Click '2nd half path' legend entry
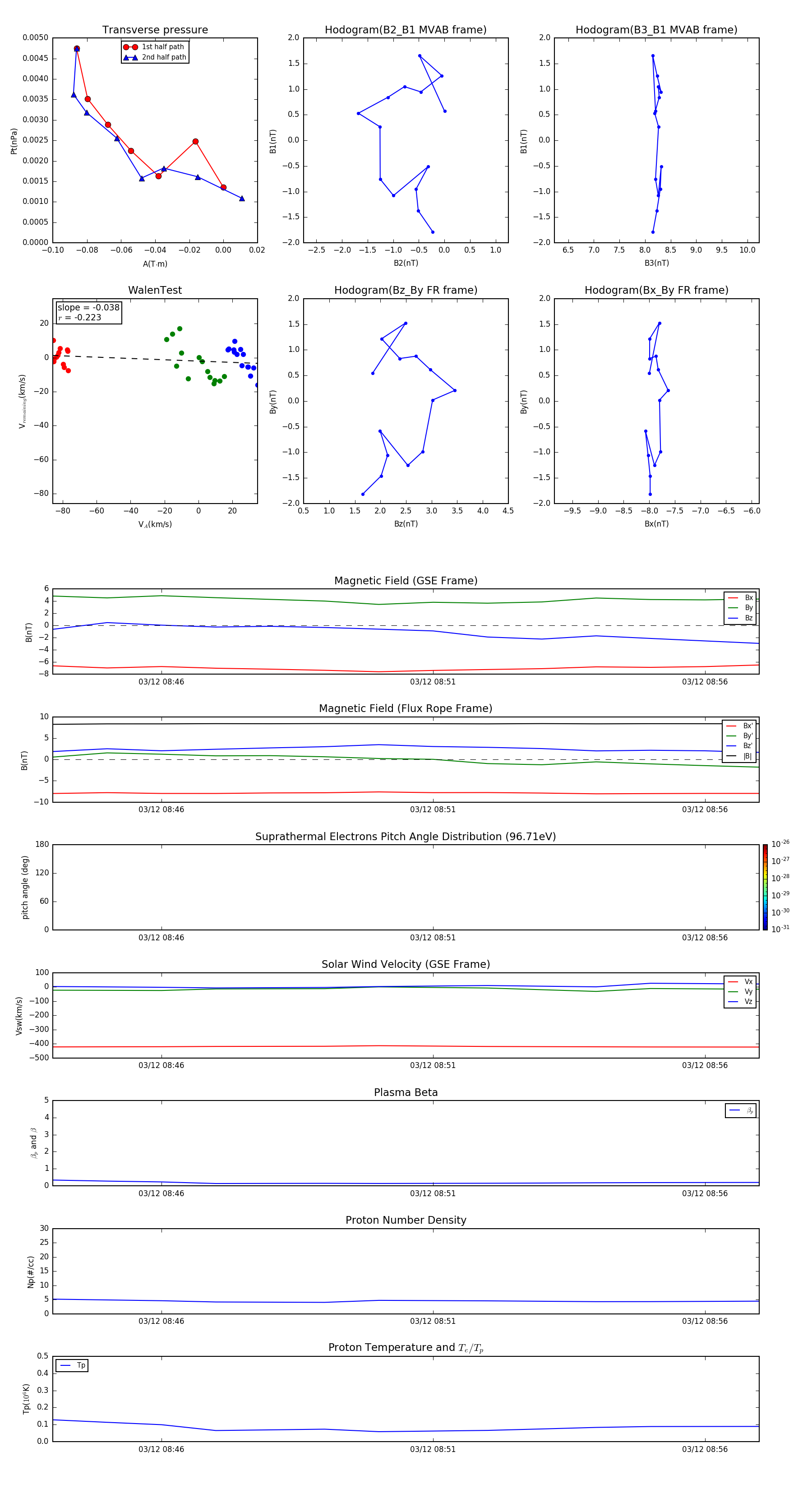812x1489 pixels. 155,57
